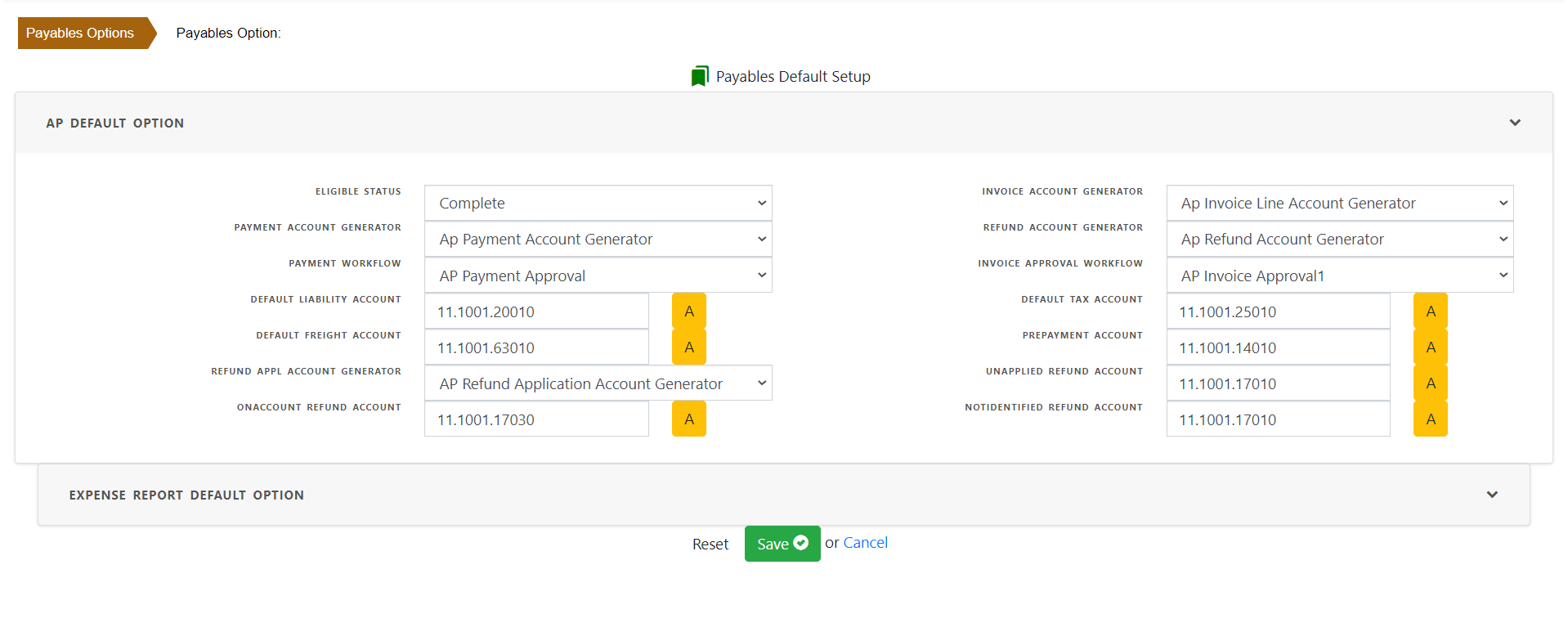The height and width of the screenshot is (623, 1568).
Task: Open the Eligible Status dropdown
Action: 598,203
